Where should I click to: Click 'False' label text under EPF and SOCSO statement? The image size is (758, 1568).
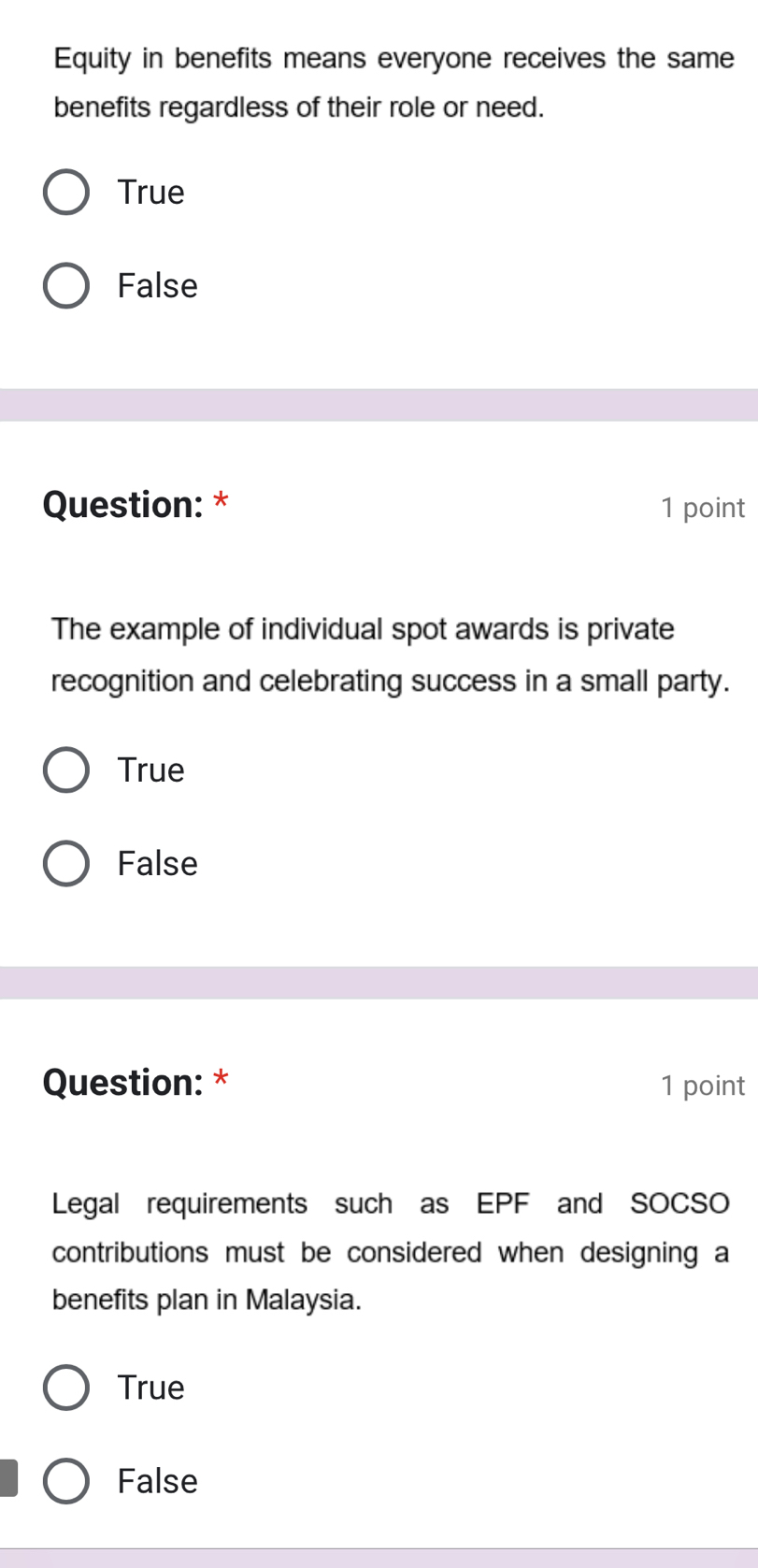158,1481
